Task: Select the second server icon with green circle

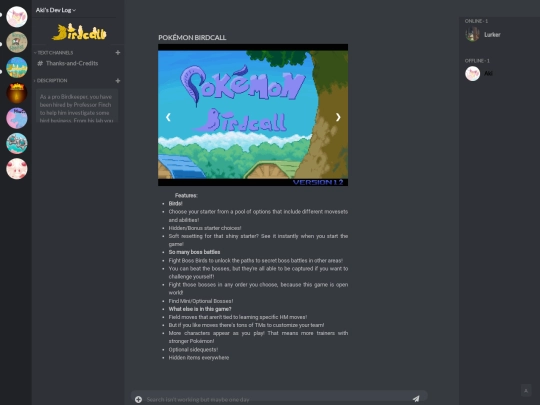Action: tap(17, 42)
